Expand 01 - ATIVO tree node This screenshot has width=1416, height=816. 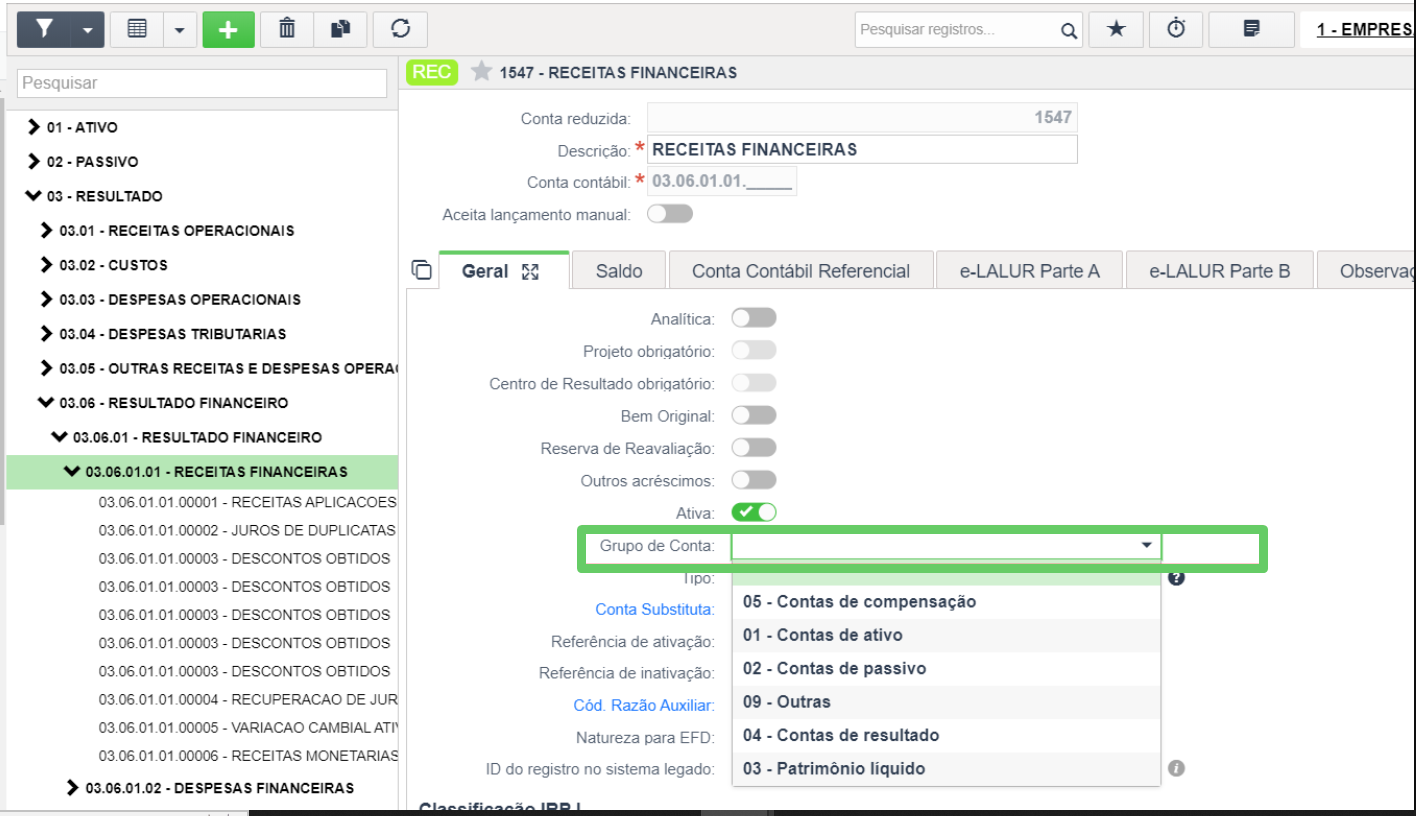coord(35,127)
